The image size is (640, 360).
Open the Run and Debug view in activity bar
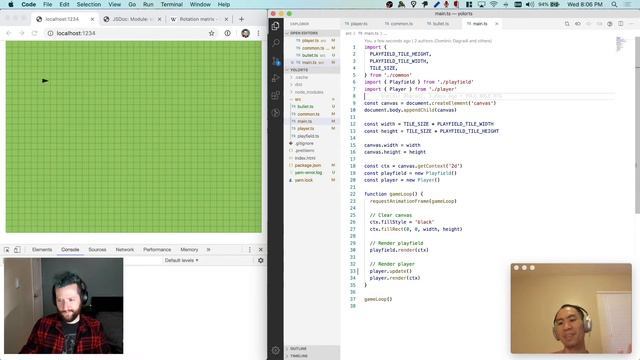pyautogui.click(x=276, y=78)
